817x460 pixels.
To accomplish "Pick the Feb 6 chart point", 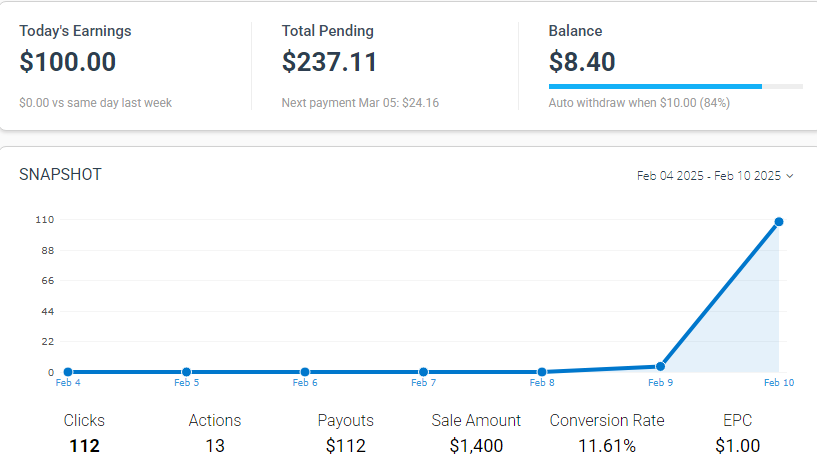I will click(305, 372).
